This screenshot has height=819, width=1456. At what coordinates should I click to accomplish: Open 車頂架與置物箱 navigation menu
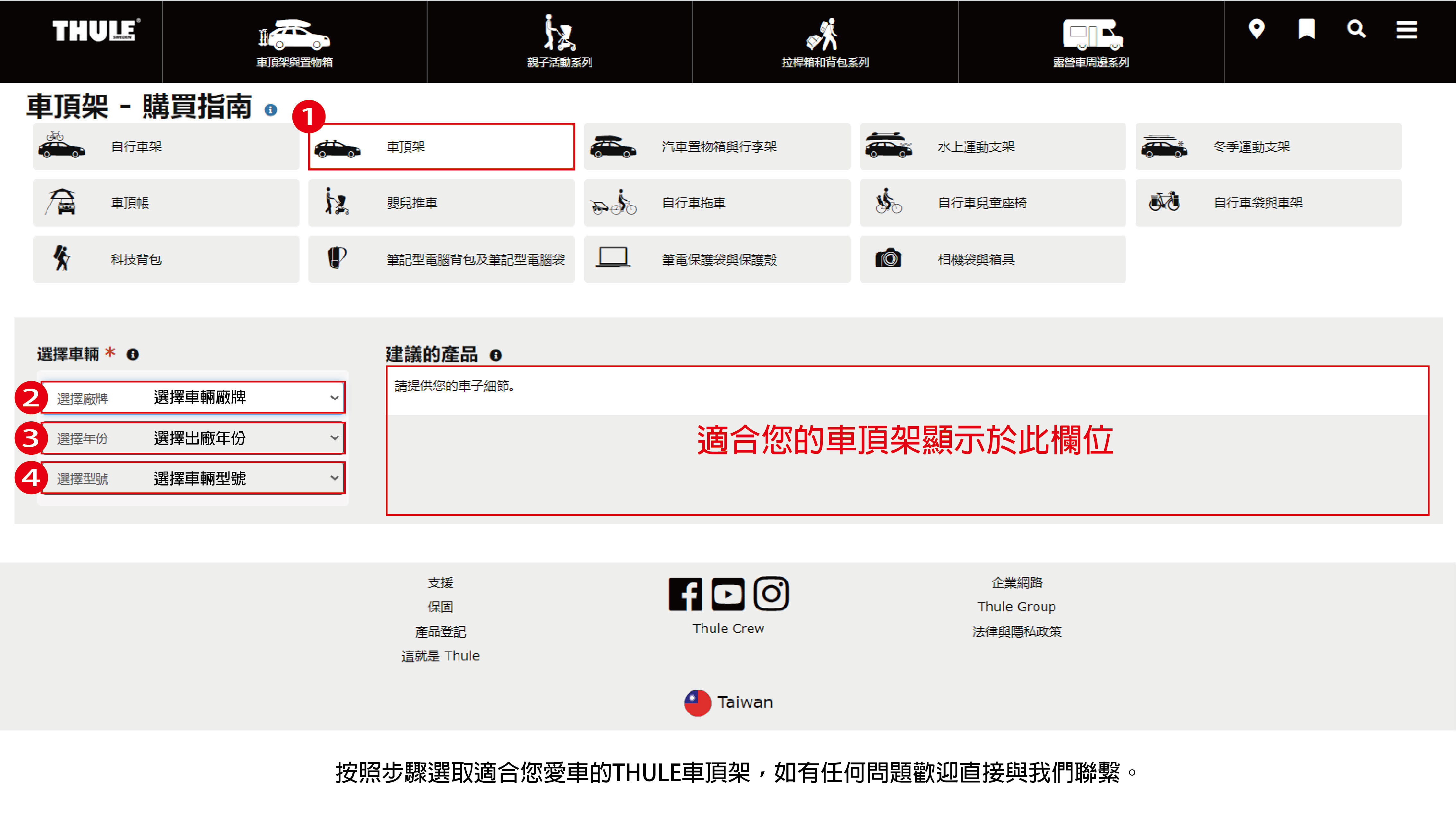(x=294, y=42)
